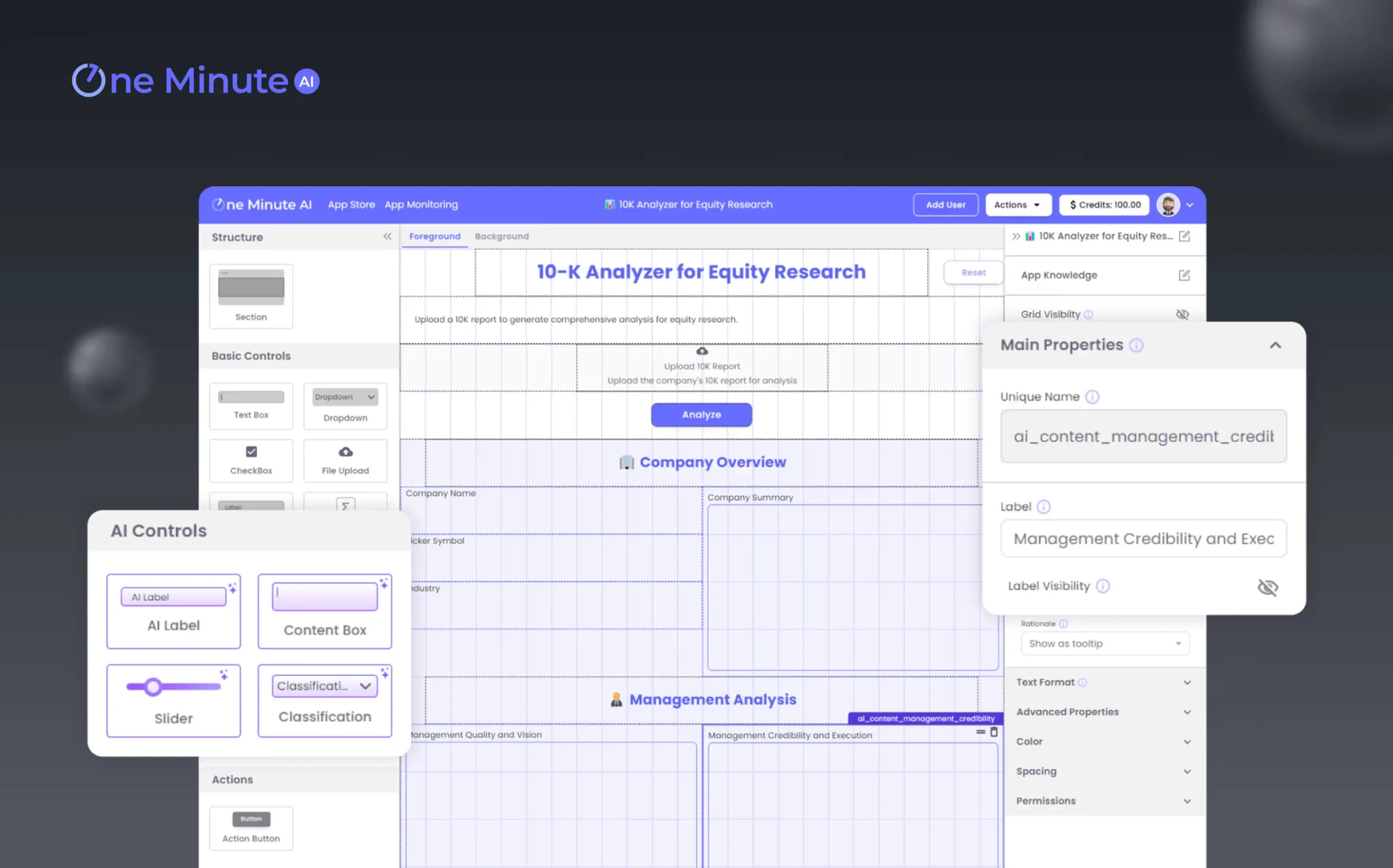Select the Classification AI control
The image size is (1393, 868).
point(325,700)
